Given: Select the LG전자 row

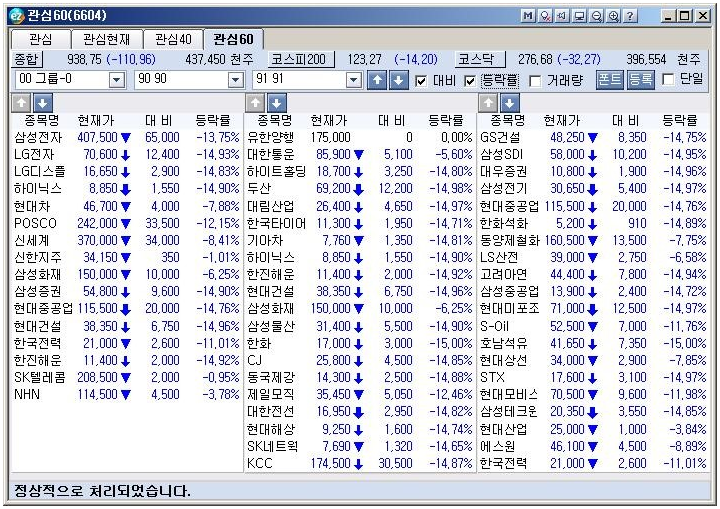Looking at the screenshot, I should coord(126,154).
